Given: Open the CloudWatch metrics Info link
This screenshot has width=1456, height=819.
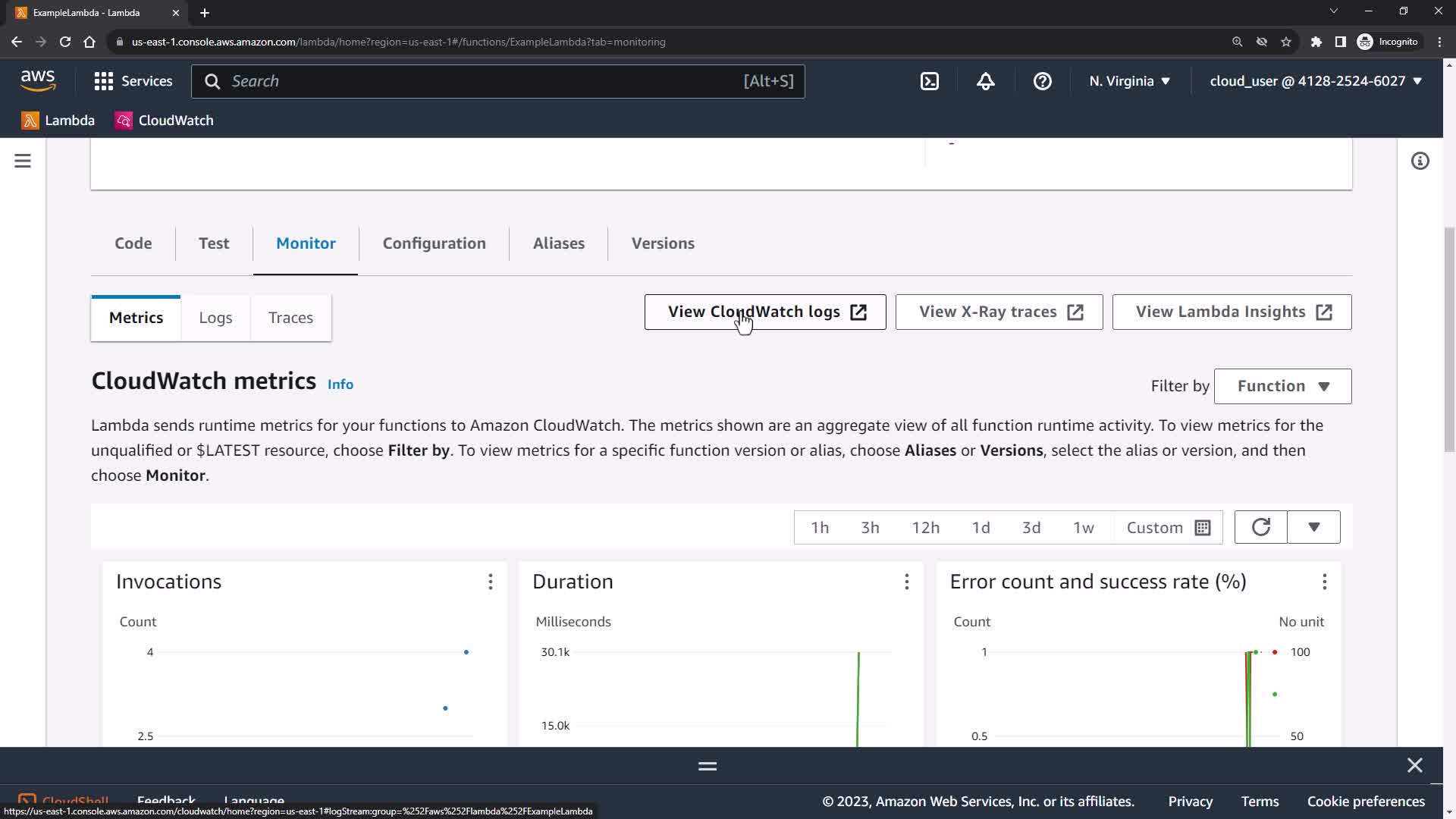Looking at the screenshot, I should point(340,384).
